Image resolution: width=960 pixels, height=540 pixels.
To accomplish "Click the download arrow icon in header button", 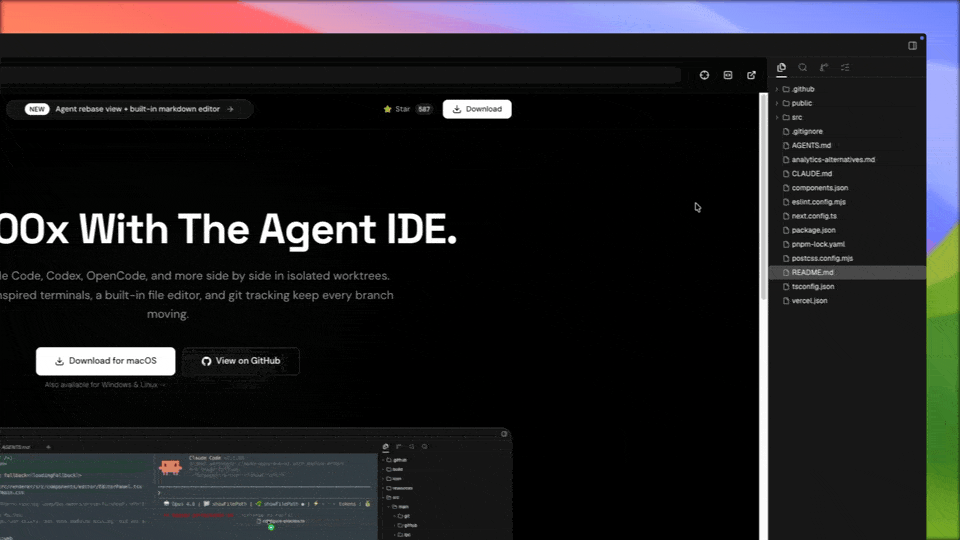I will [x=457, y=109].
